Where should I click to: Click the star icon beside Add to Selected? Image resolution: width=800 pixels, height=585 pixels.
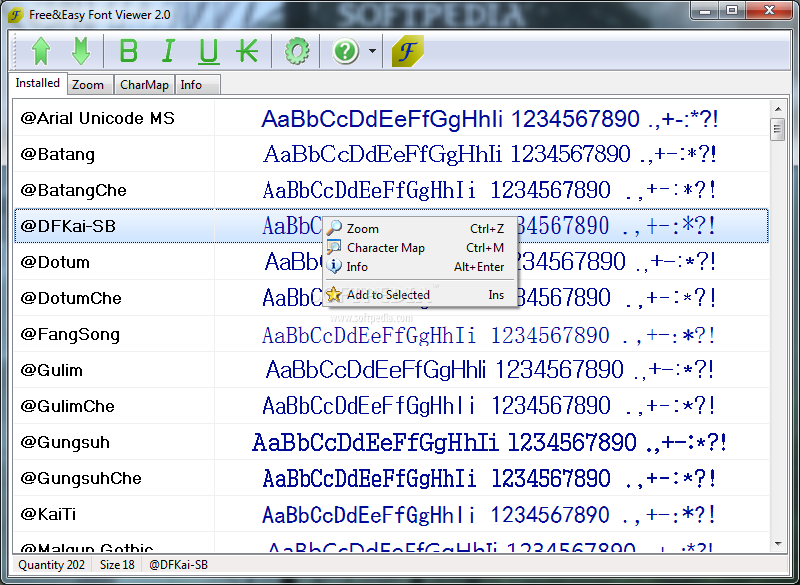tap(334, 294)
